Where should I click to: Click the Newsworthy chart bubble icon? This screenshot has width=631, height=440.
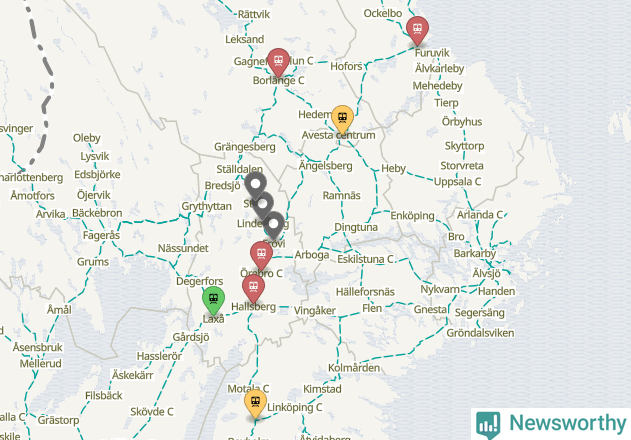tap(488, 425)
